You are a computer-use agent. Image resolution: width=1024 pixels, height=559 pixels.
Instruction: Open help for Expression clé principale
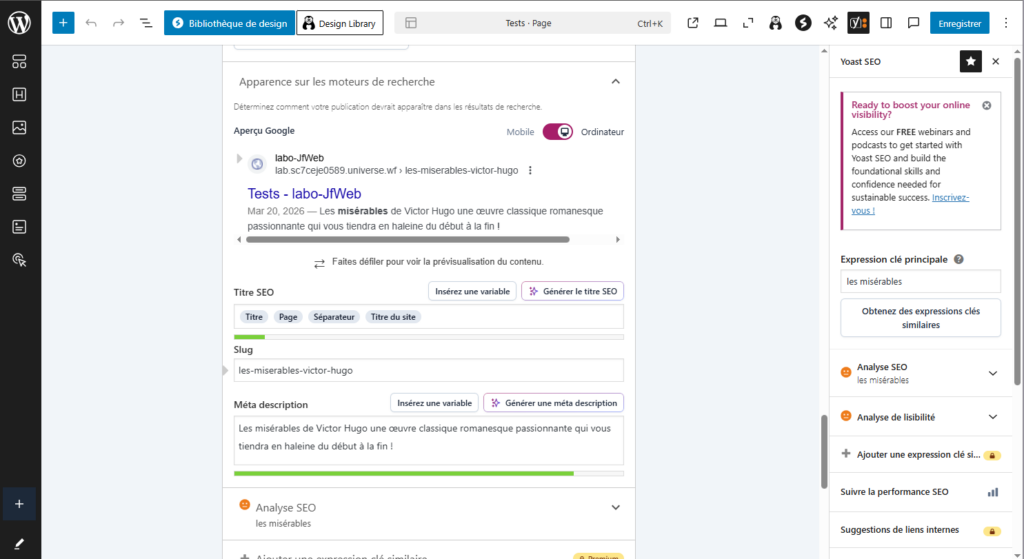(x=959, y=259)
